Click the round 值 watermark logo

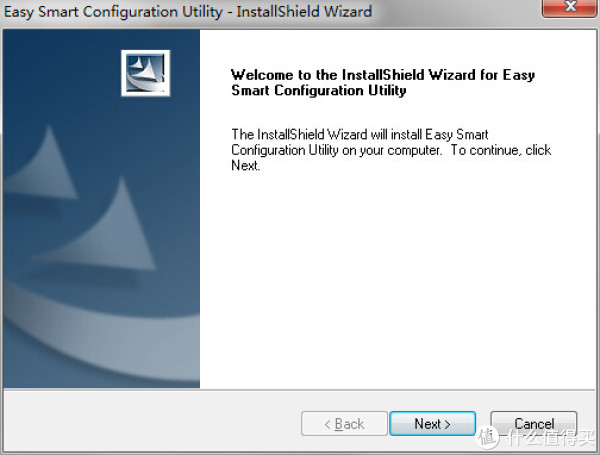487,437
